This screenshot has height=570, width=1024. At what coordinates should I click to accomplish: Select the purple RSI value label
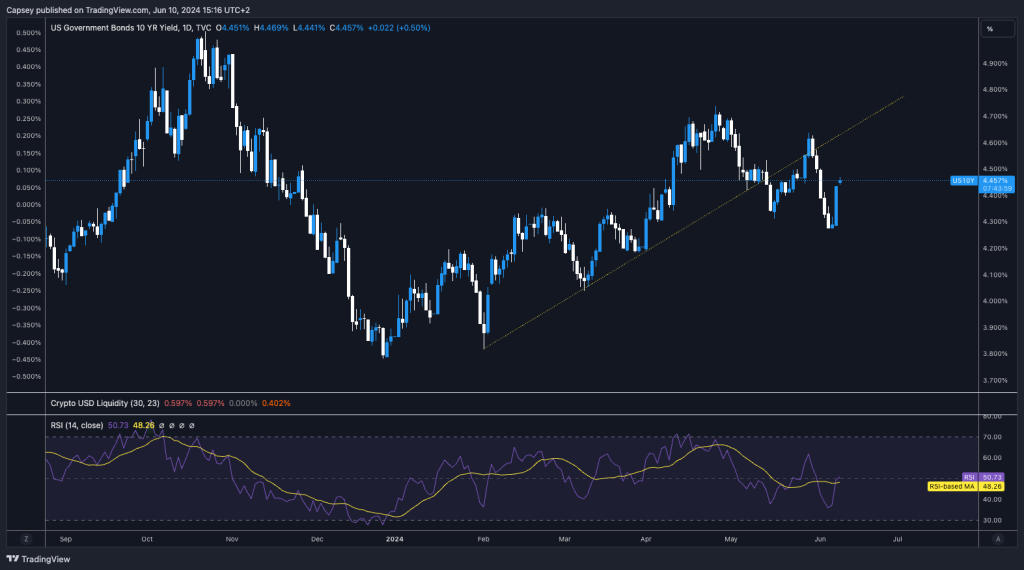[969, 477]
